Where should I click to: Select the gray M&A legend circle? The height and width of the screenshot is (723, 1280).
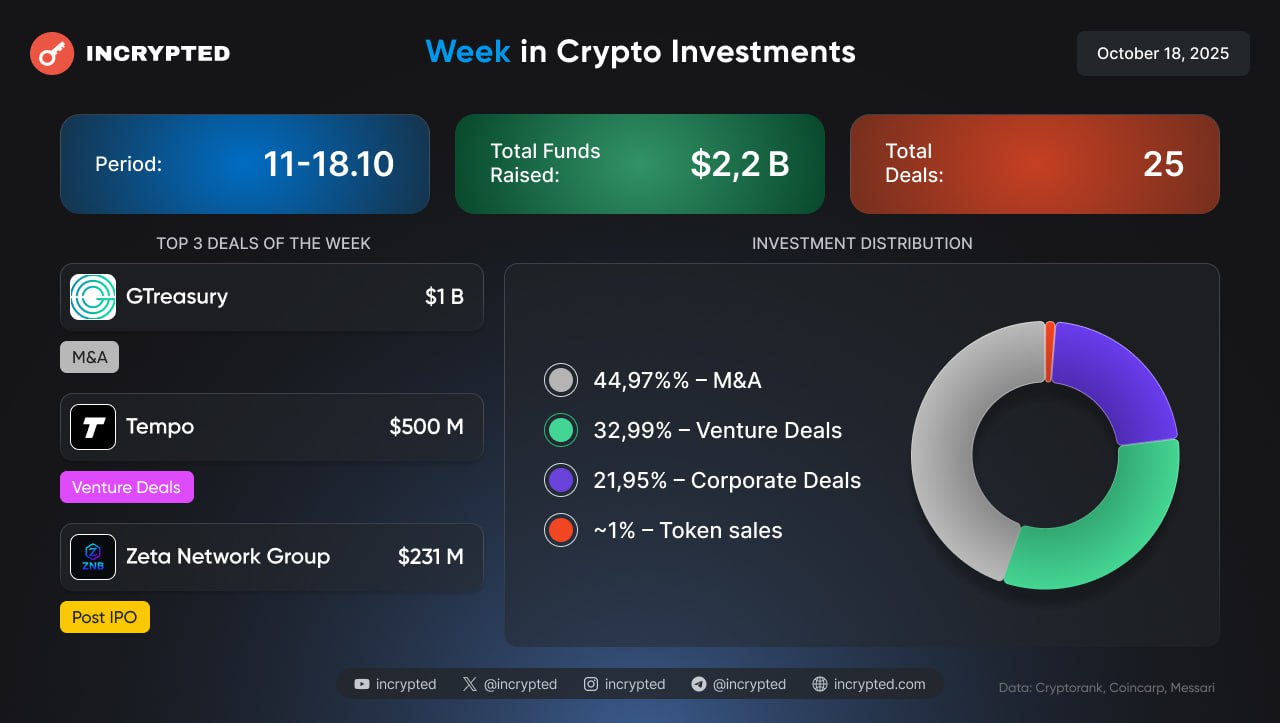coord(561,380)
